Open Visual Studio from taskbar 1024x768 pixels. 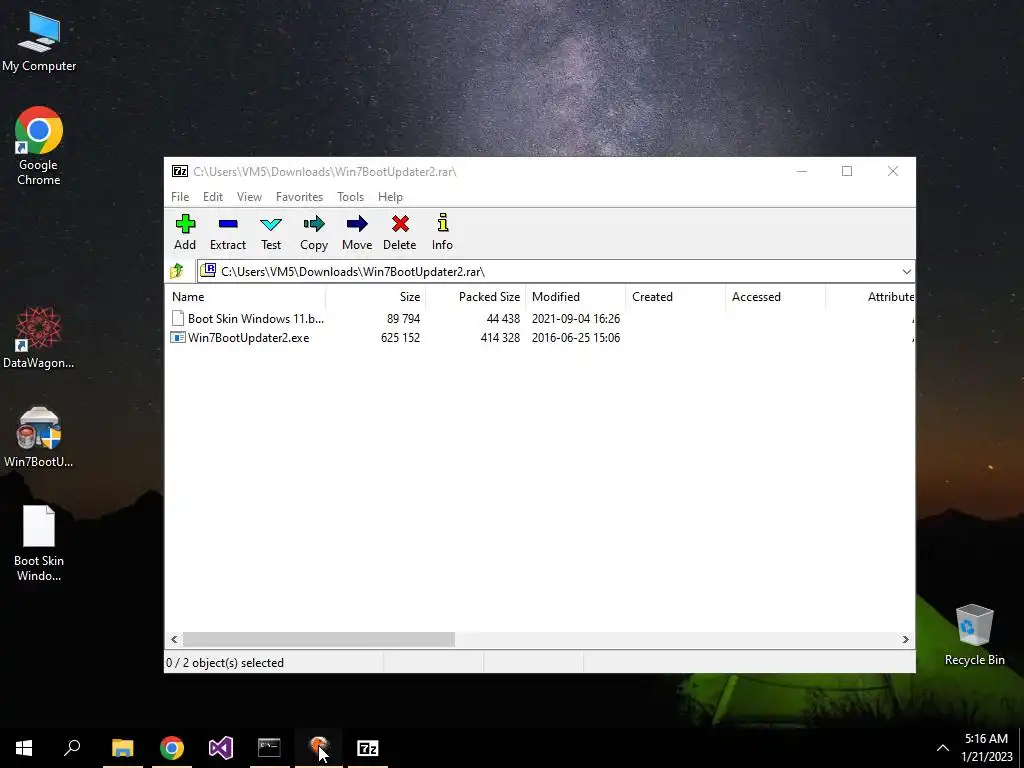click(x=221, y=748)
